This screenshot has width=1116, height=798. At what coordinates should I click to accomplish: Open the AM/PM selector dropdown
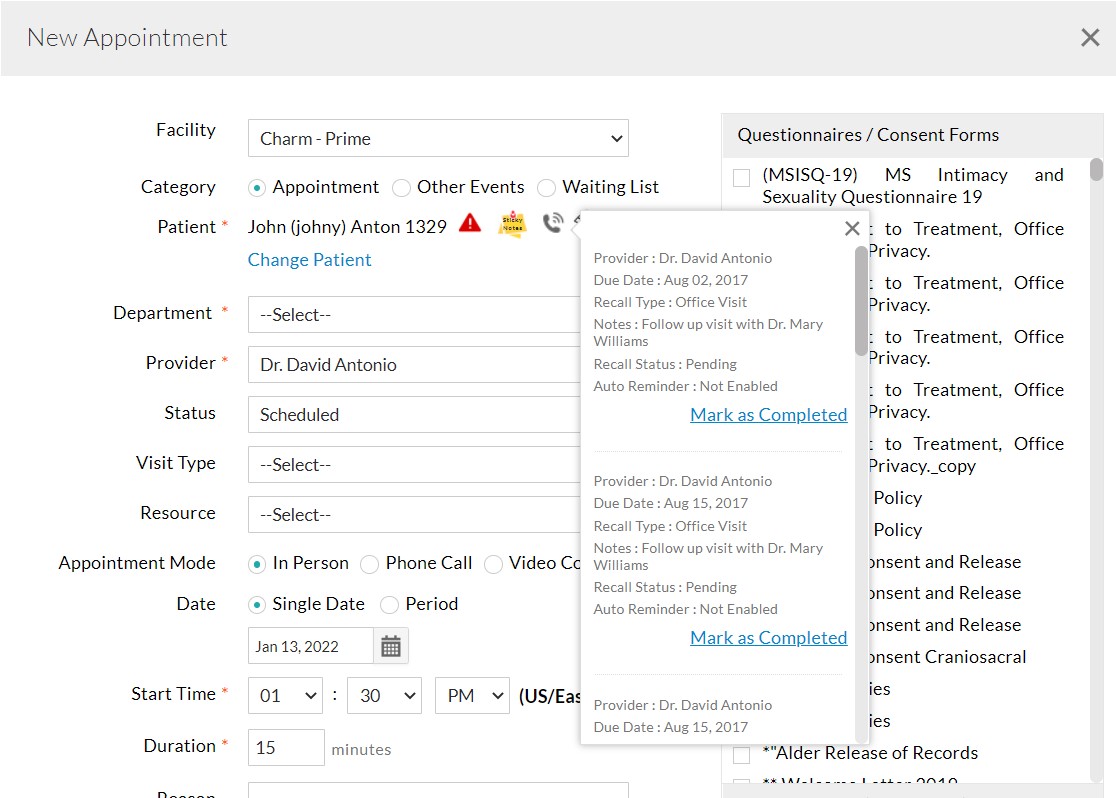tap(472, 696)
